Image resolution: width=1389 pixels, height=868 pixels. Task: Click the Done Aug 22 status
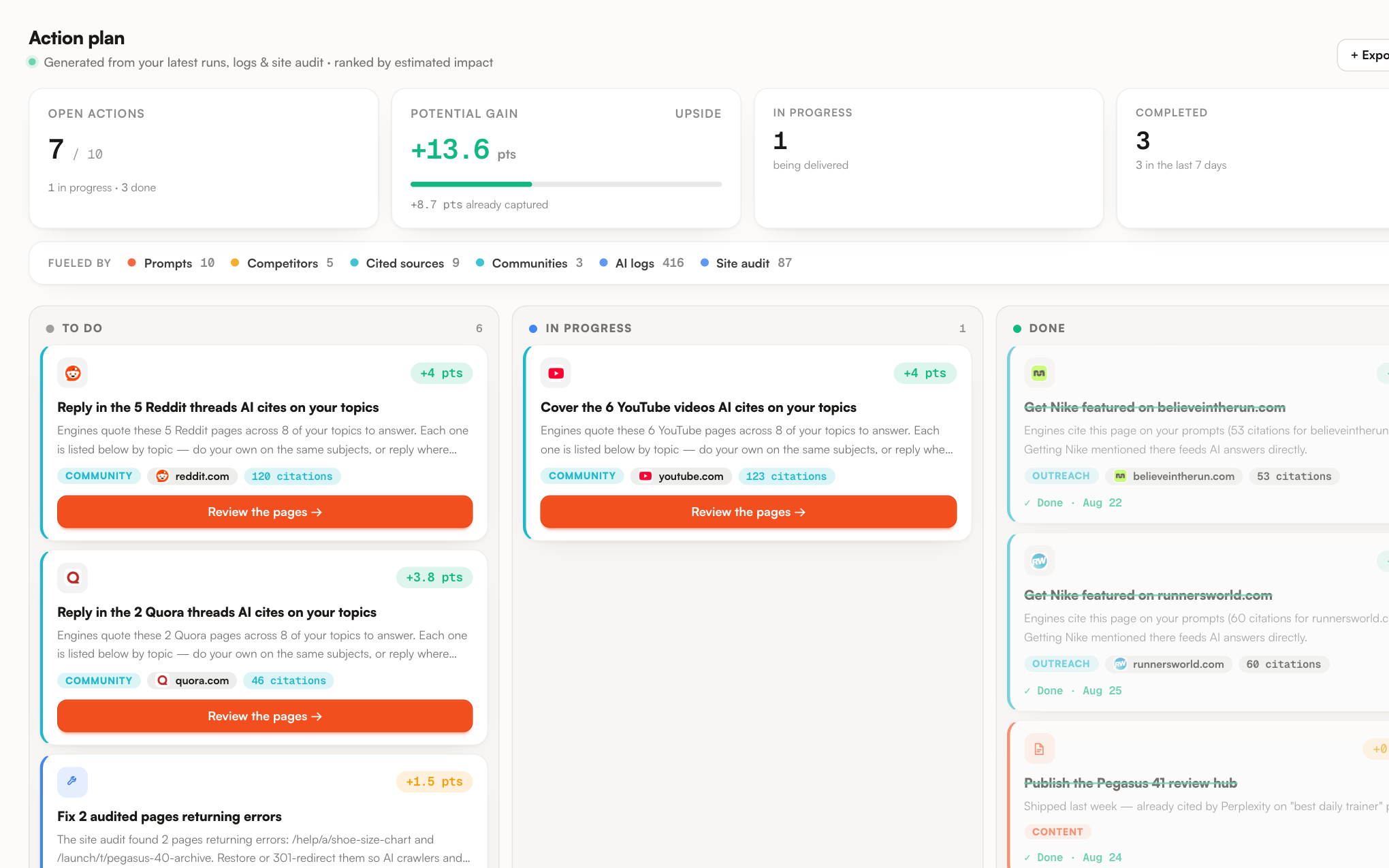[1073, 502]
